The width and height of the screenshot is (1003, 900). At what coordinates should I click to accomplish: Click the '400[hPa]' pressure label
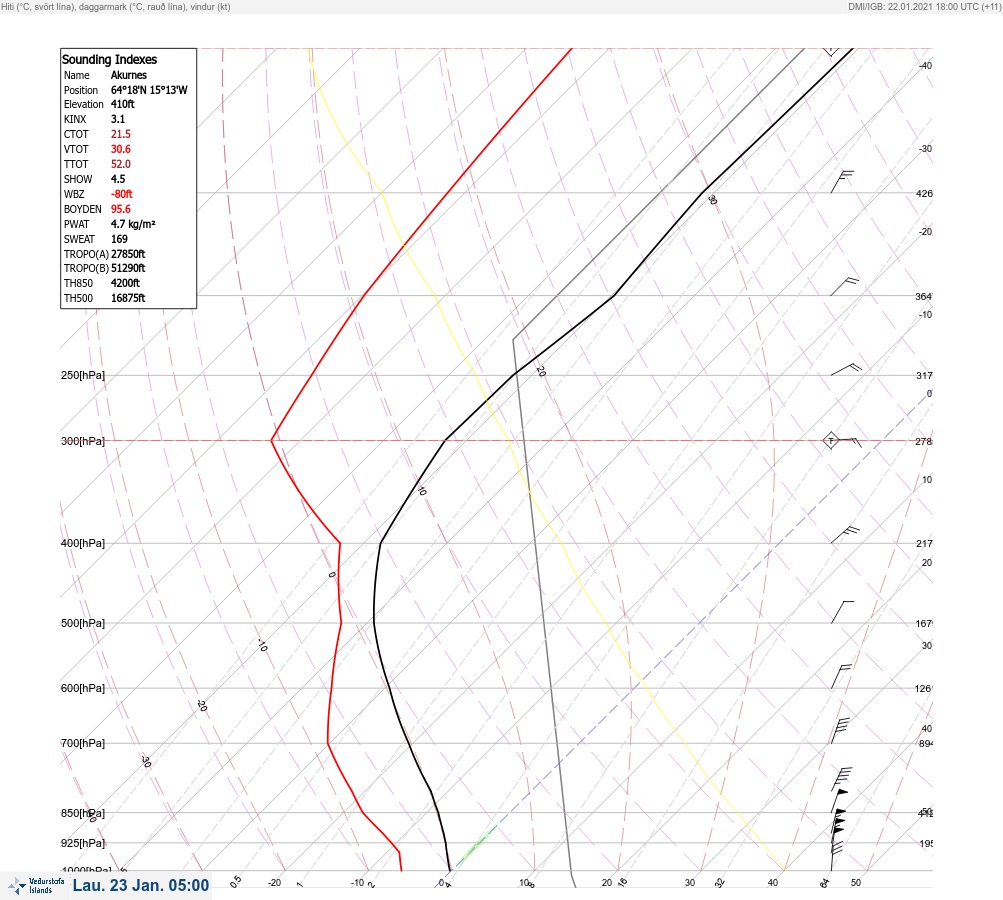[x=83, y=544]
